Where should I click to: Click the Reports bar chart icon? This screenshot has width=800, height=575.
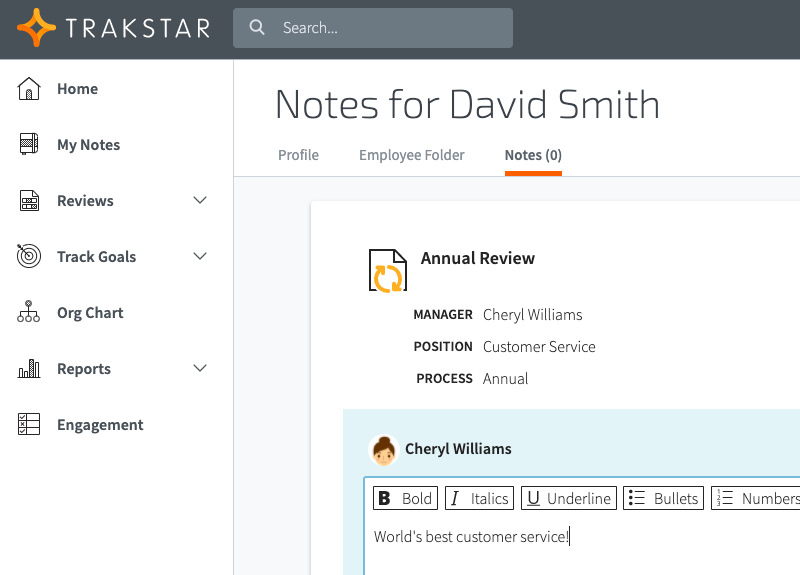click(29, 368)
